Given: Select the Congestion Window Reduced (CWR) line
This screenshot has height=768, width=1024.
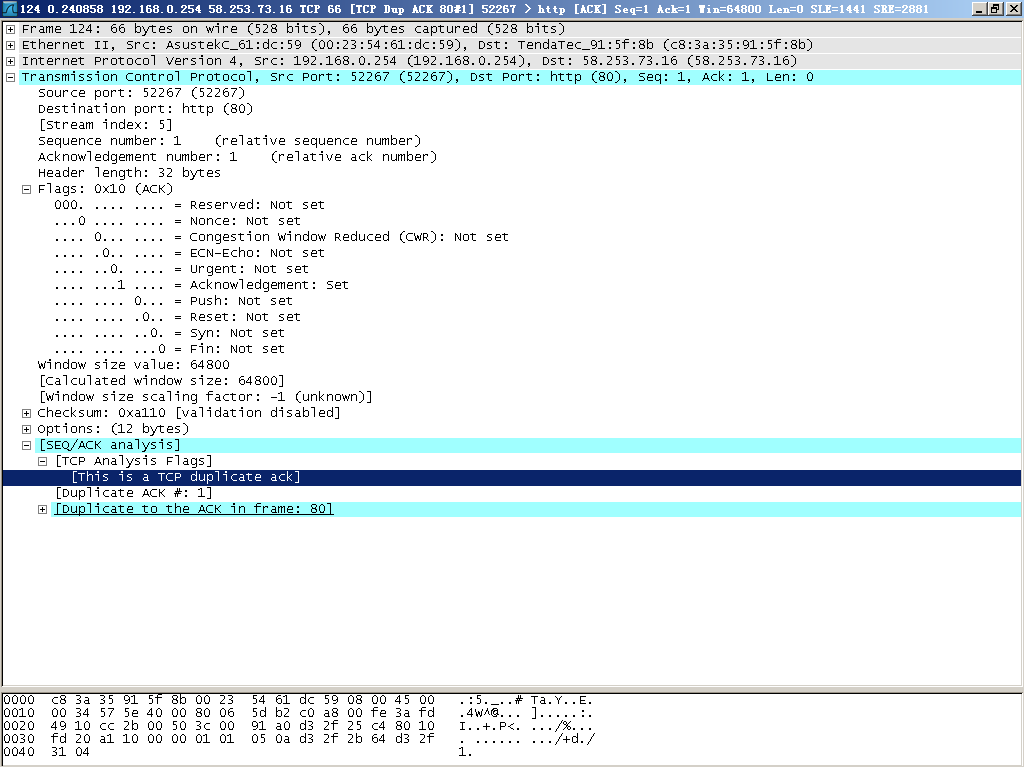Looking at the screenshot, I should (281, 237).
